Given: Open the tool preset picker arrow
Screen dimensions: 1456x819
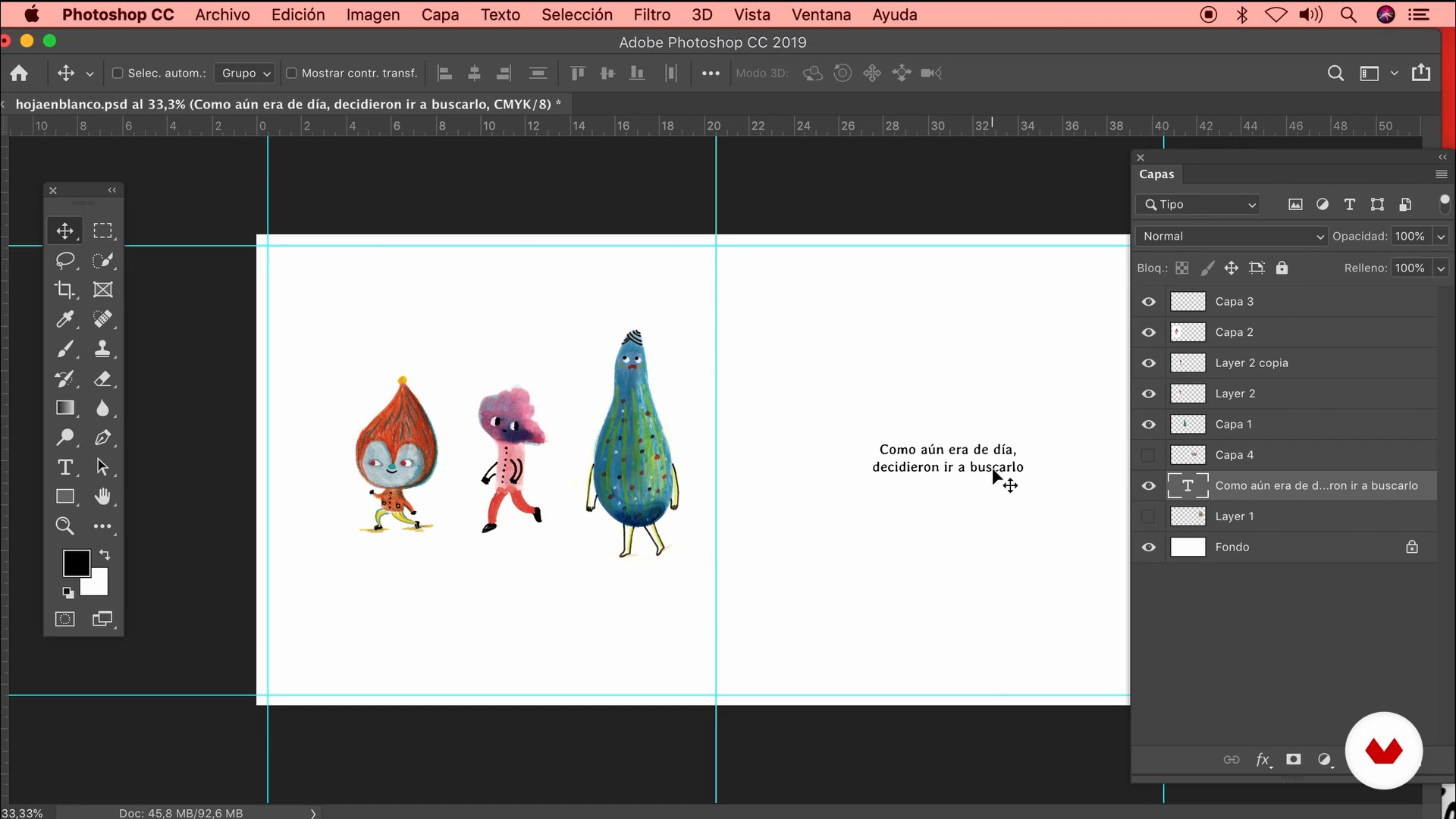Looking at the screenshot, I should [x=89, y=74].
